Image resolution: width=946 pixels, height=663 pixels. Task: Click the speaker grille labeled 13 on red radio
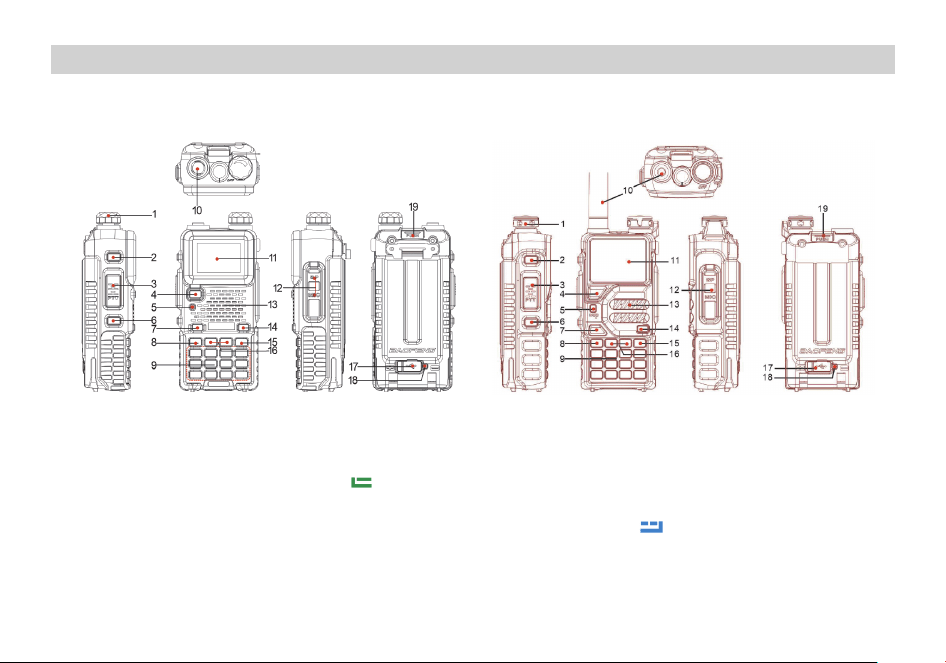point(630,311)
